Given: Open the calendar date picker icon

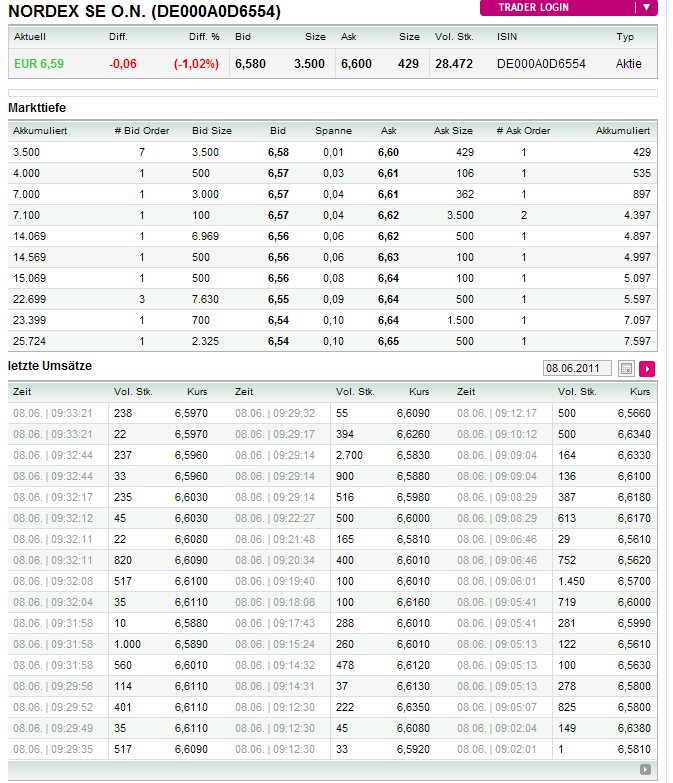Looking at the screenshot, I should pos(627,368).
